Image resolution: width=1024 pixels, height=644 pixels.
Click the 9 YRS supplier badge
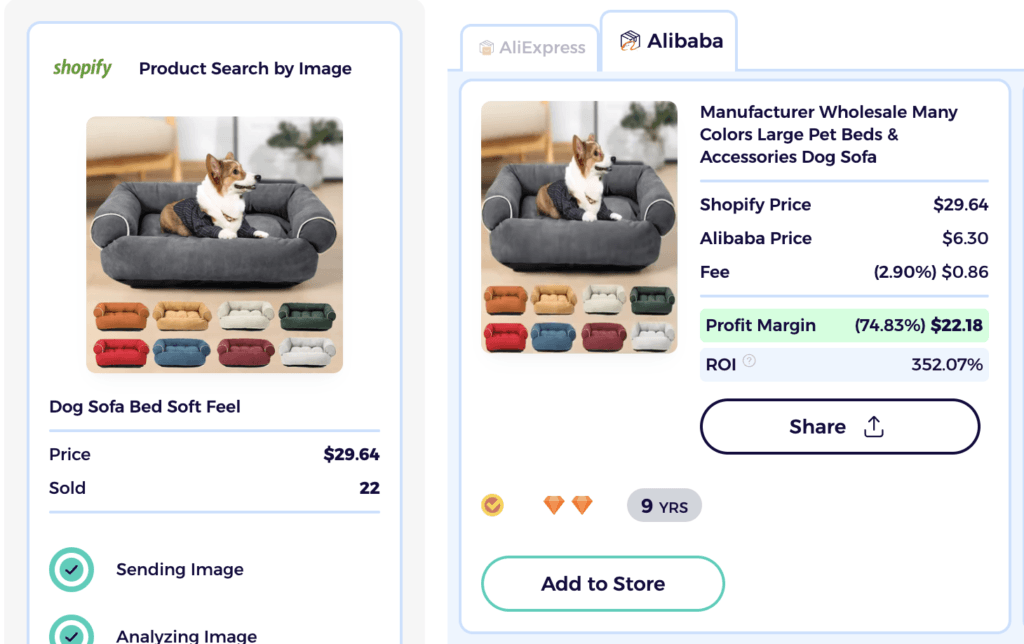(x=663, y=505)
